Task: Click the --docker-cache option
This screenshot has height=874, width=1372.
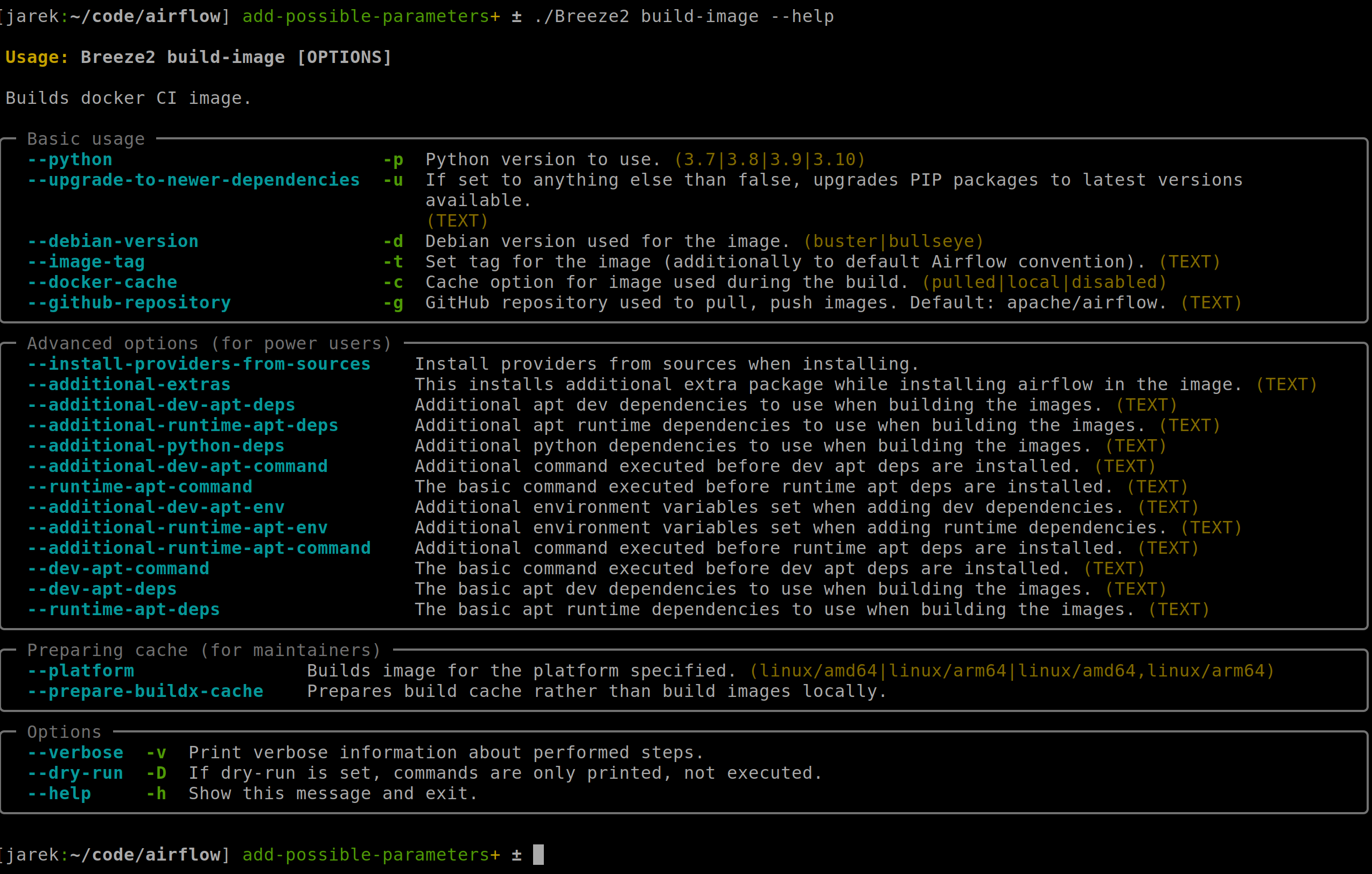Action: pyautogui.click(x=102, y=283)
